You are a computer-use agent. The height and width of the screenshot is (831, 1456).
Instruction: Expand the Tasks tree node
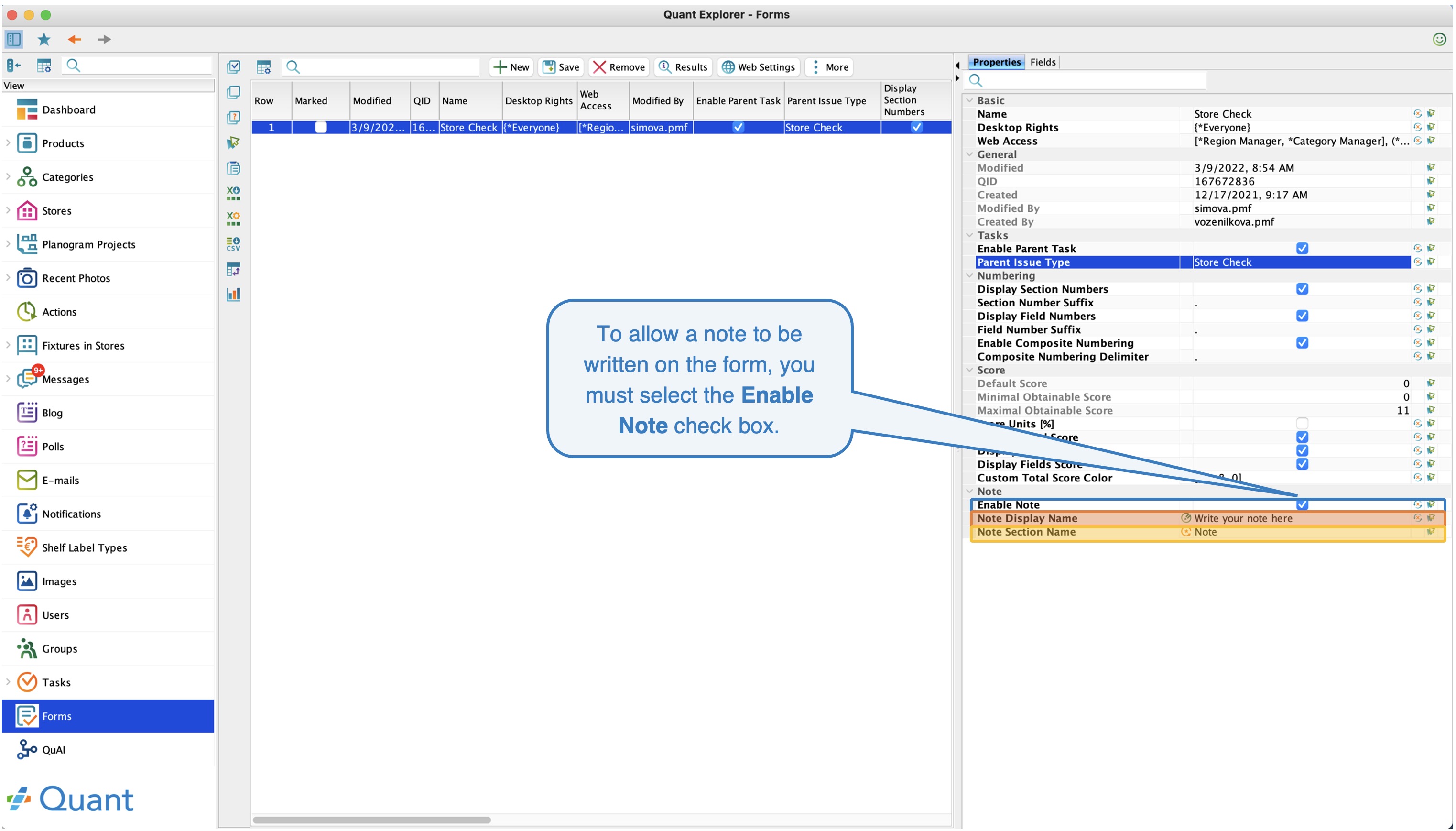(x=8, y=681)
